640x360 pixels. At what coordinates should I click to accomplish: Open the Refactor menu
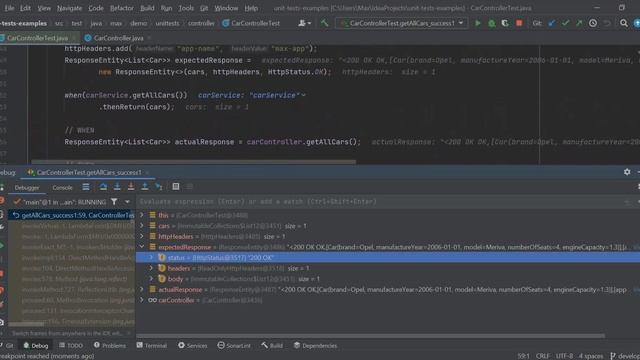(122, 8)
